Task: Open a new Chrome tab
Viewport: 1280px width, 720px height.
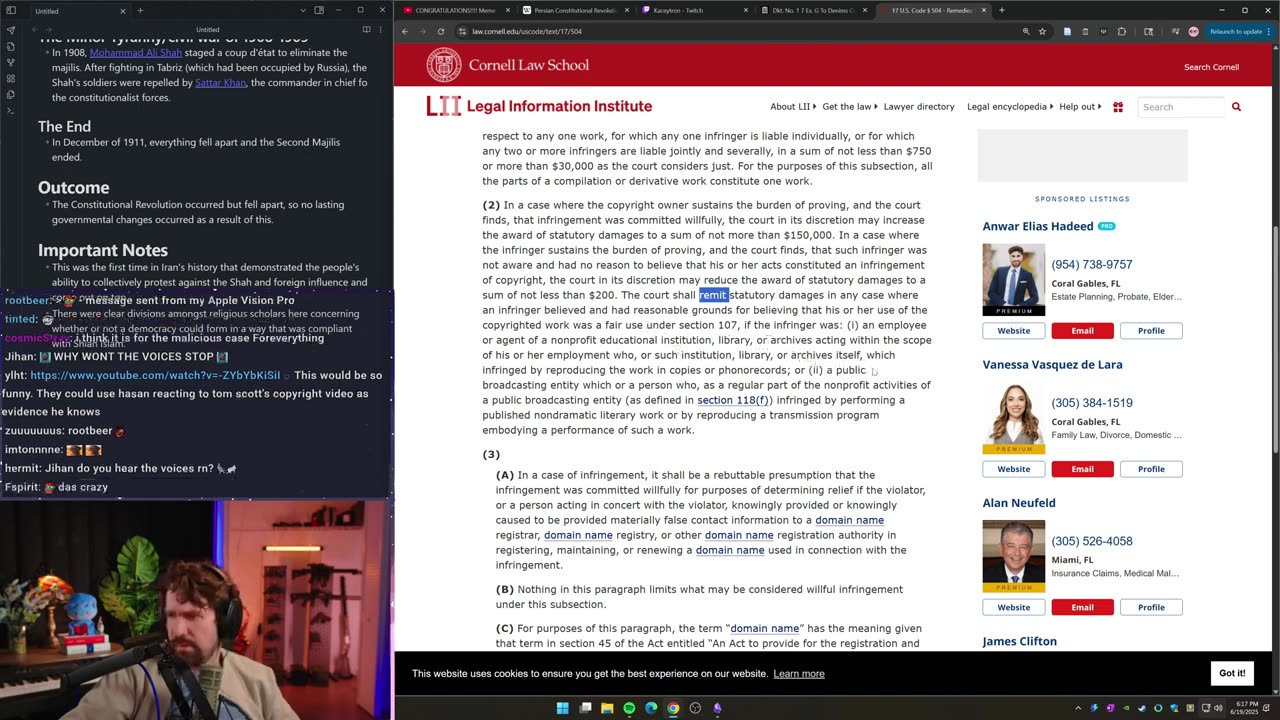Action: pos(1001,10)
